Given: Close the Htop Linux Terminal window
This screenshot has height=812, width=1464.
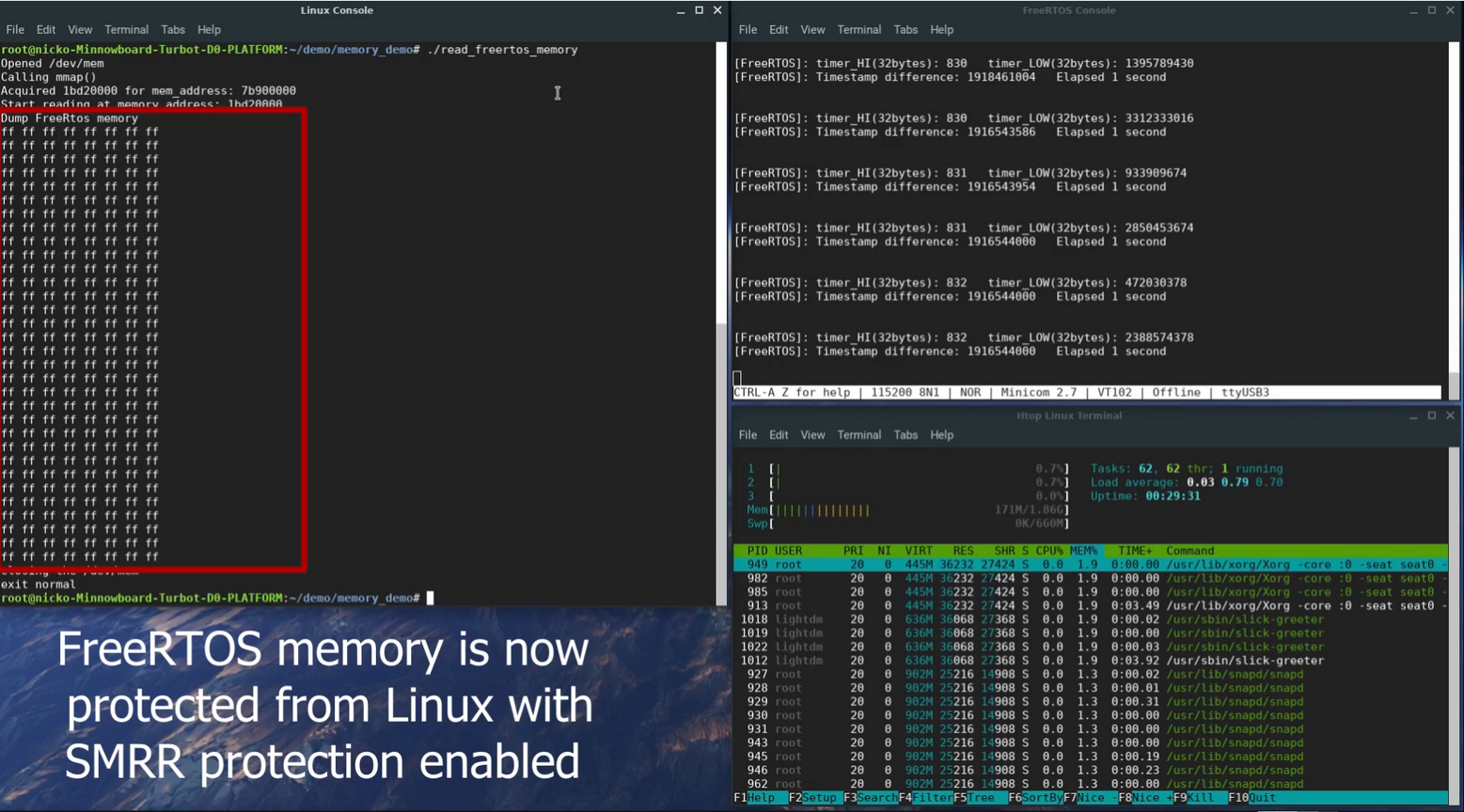Looking at the screenshot, I should 1450,415.
